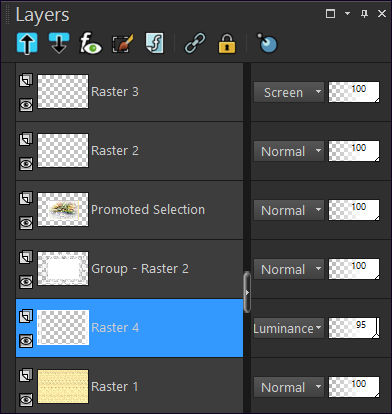
Task: Open the layer styles icon
Action: pos(155,43)
